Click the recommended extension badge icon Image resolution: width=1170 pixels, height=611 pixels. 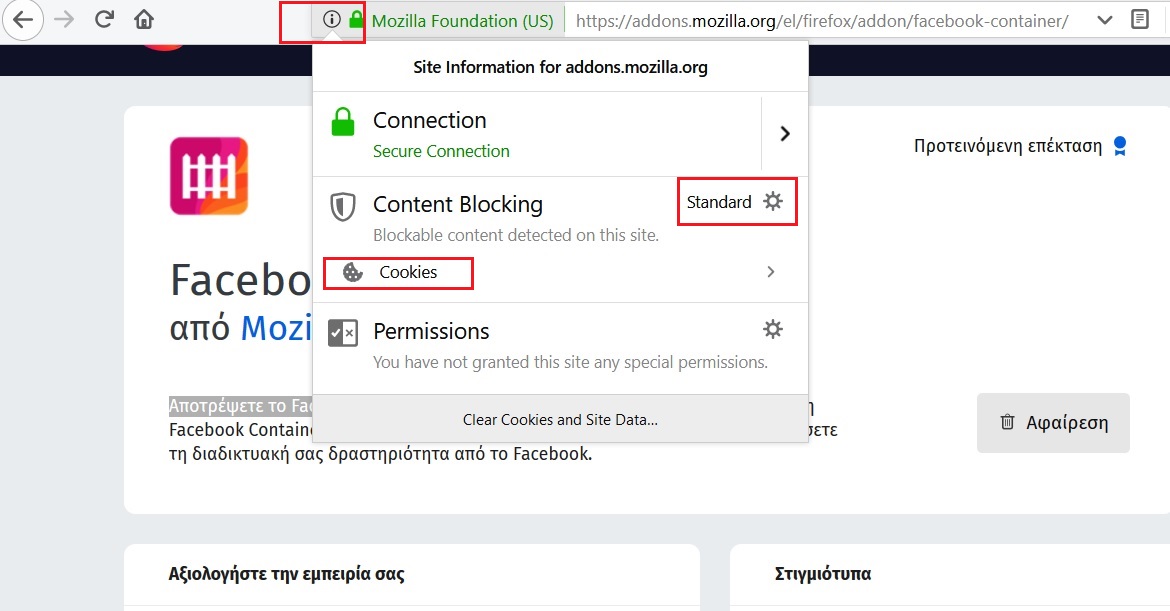(x=1119, y=145)
